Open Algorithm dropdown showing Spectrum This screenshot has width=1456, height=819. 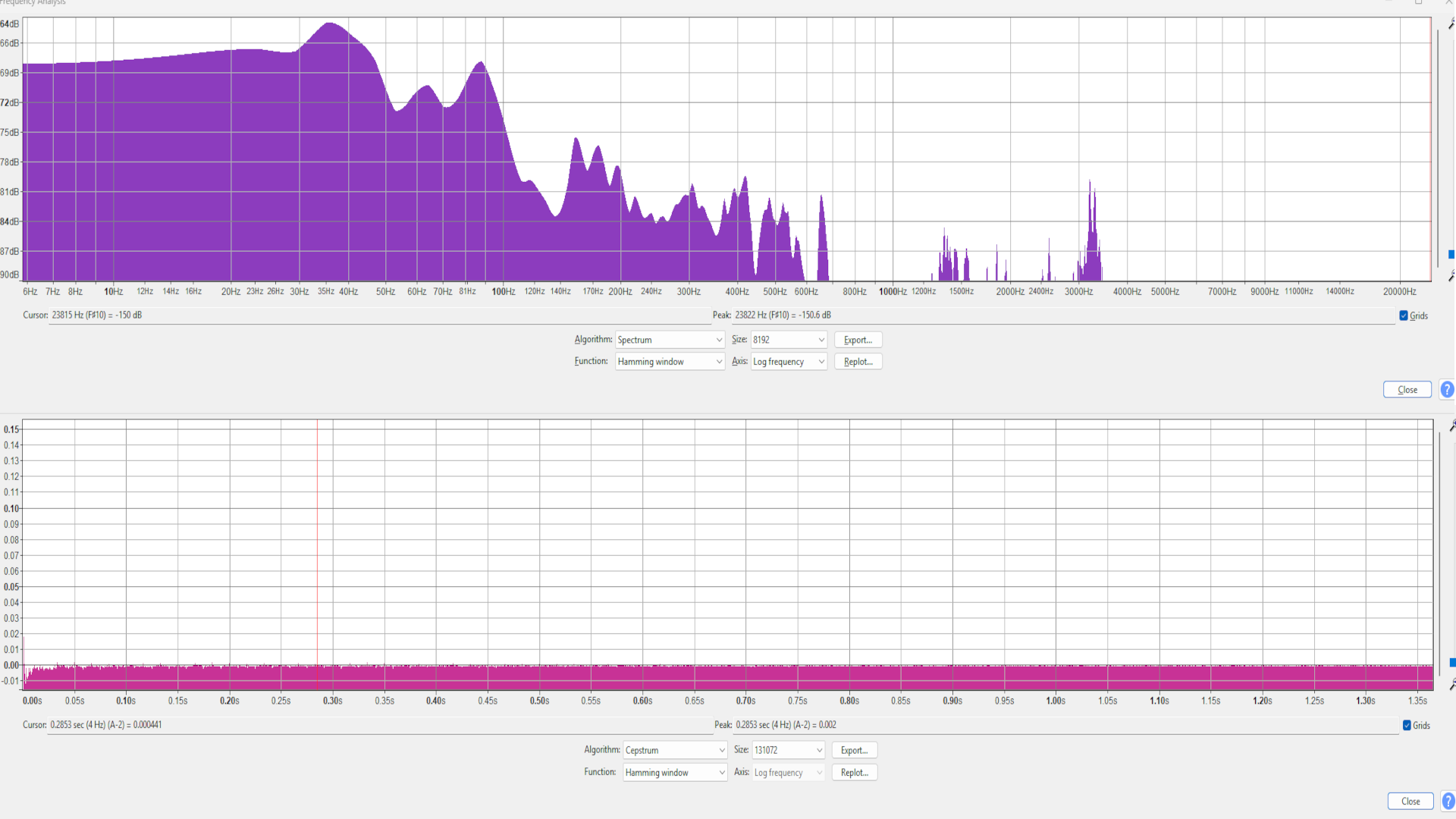pos(670,340)
